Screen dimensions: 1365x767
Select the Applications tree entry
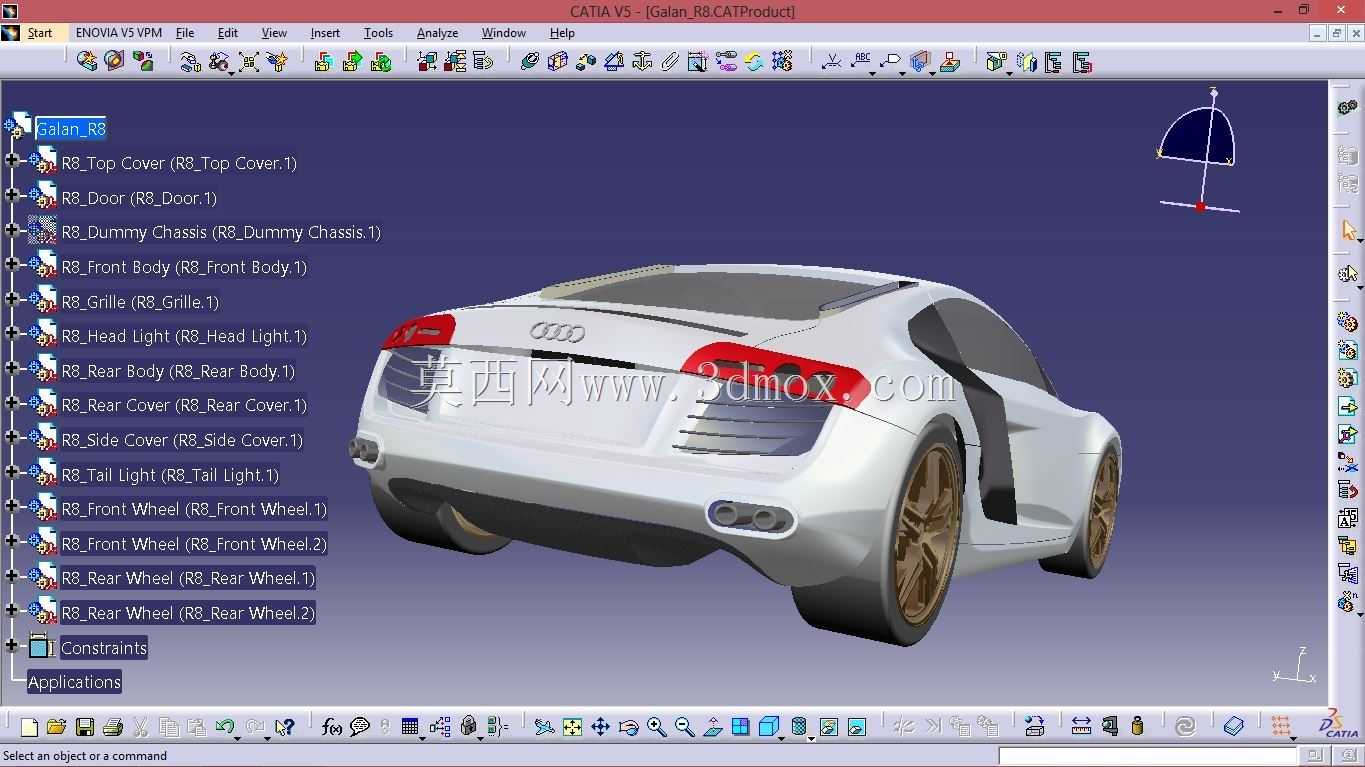tap(74, 682)
